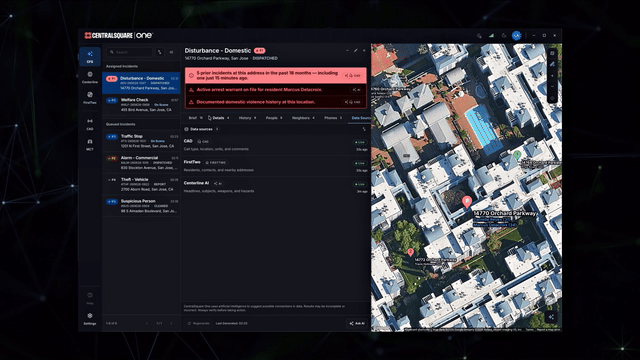Go to next incident list page
Viewport: 640px width, 360px height.
(x=171, y=323)
